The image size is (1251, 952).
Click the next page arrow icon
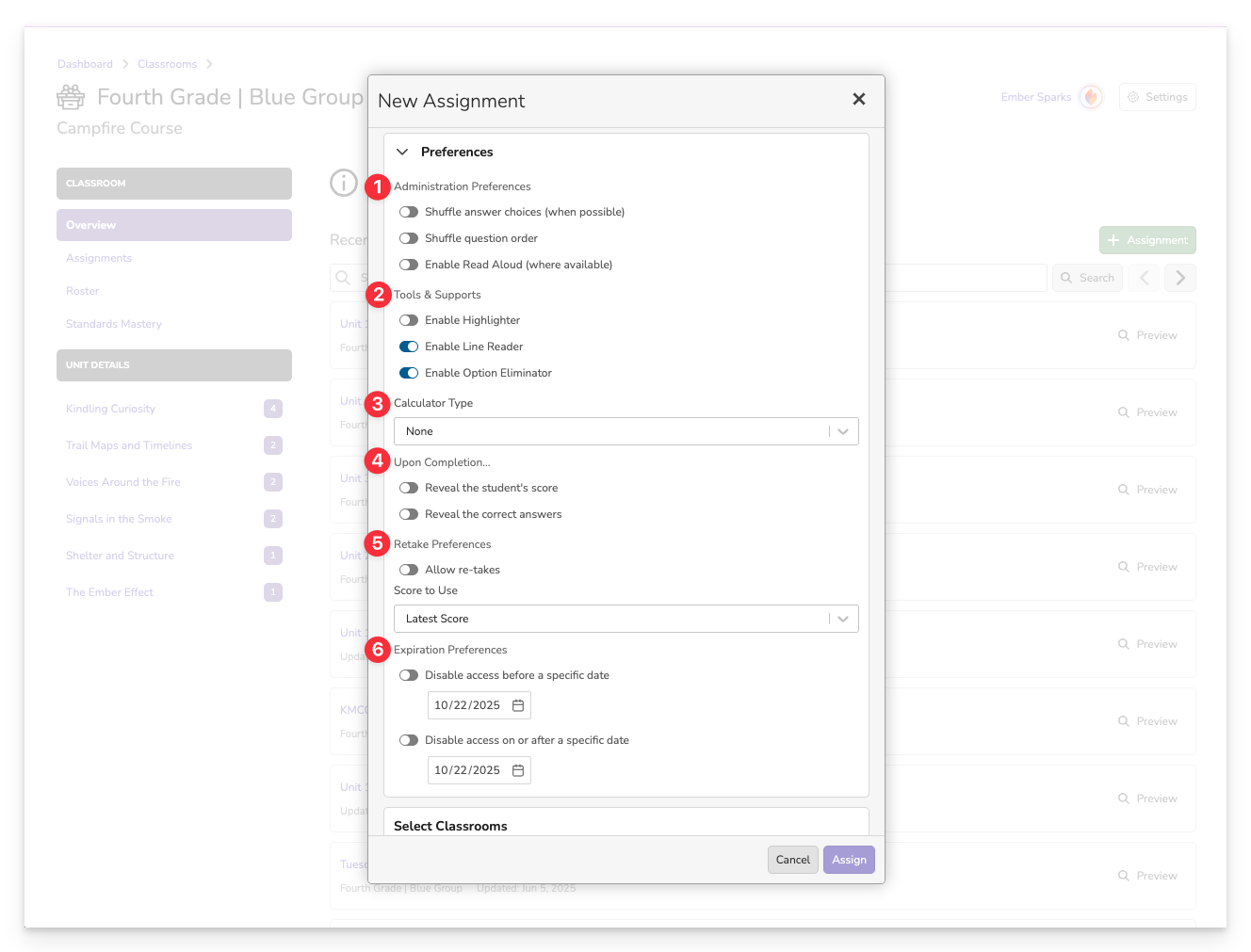pyautogui.click(x=1180, y=278)
